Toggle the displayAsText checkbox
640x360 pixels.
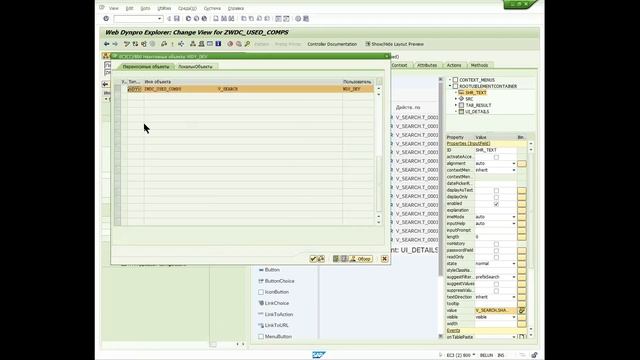[x=496, y=191]
